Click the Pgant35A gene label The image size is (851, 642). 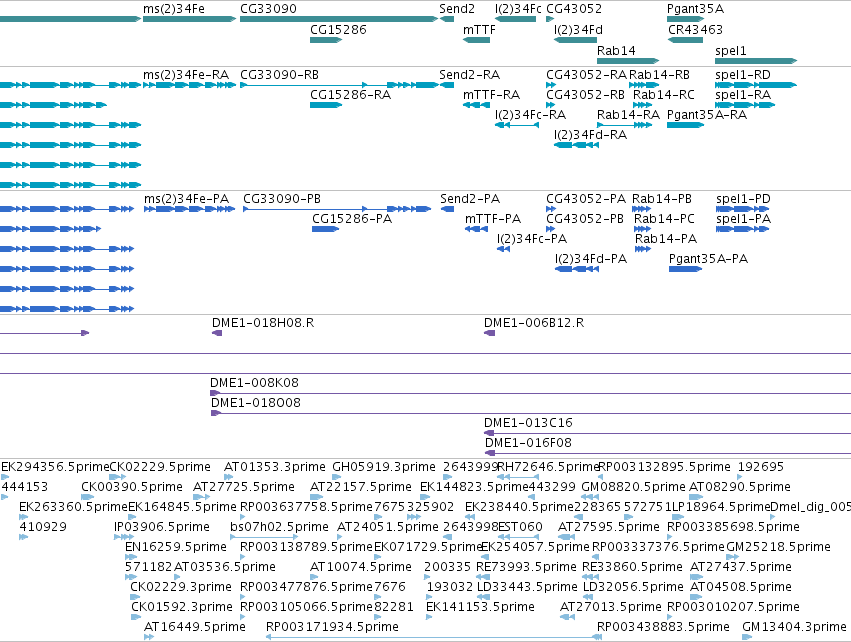[695, 9]
